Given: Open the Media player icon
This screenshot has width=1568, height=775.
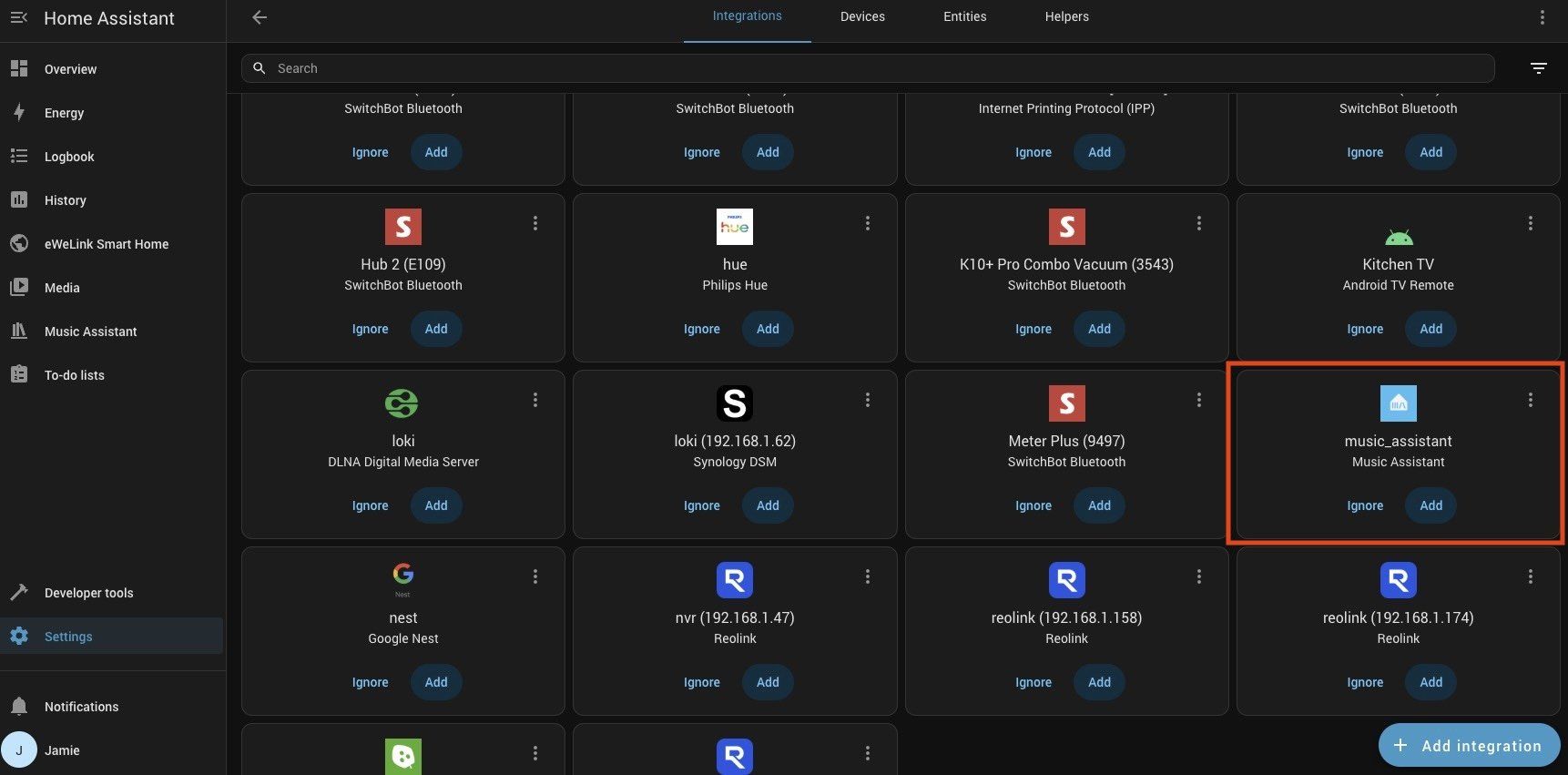Looking at the screenshot, I should [19, 288].
